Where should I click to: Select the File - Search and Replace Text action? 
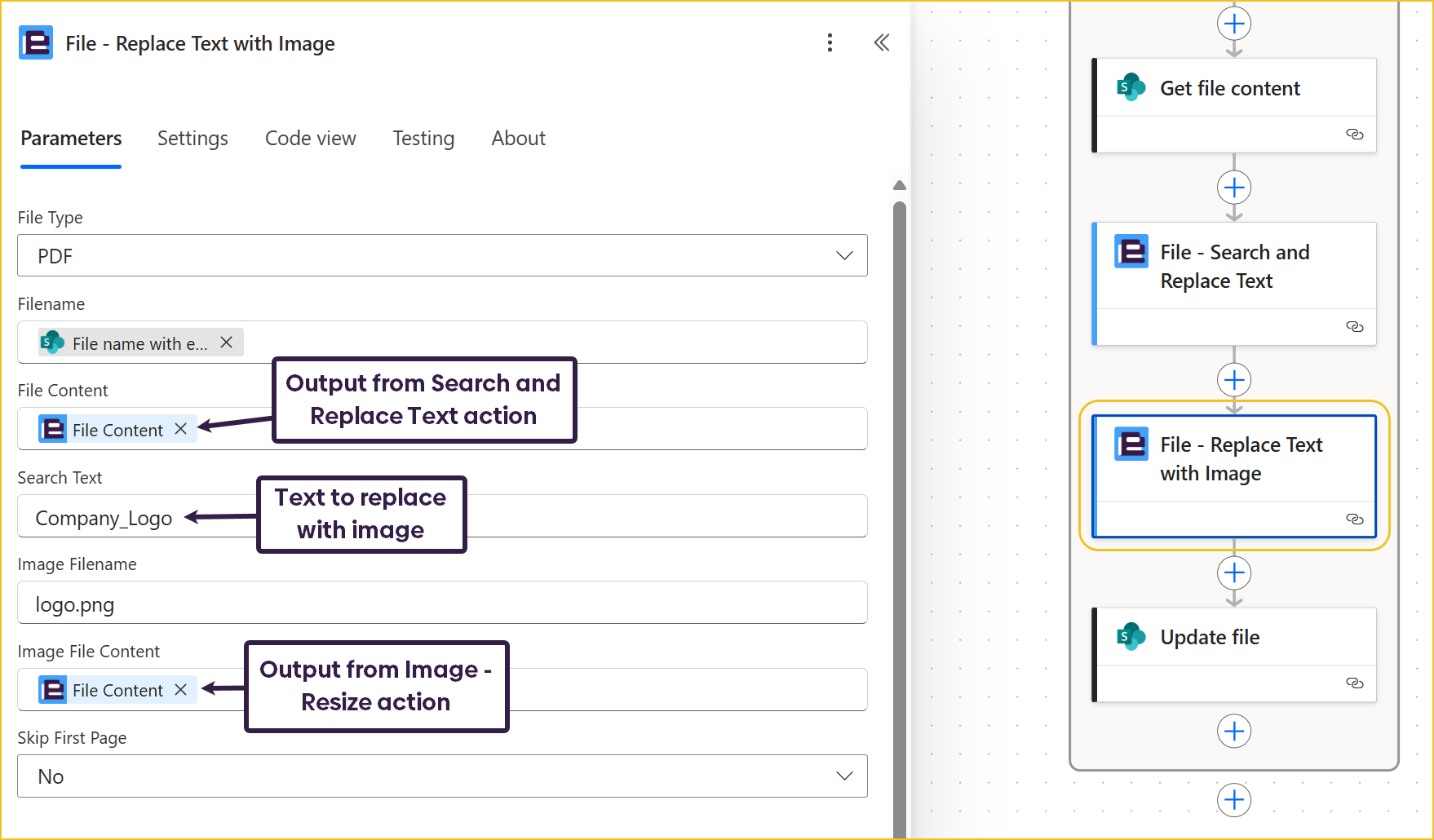tap(1234, 267)
